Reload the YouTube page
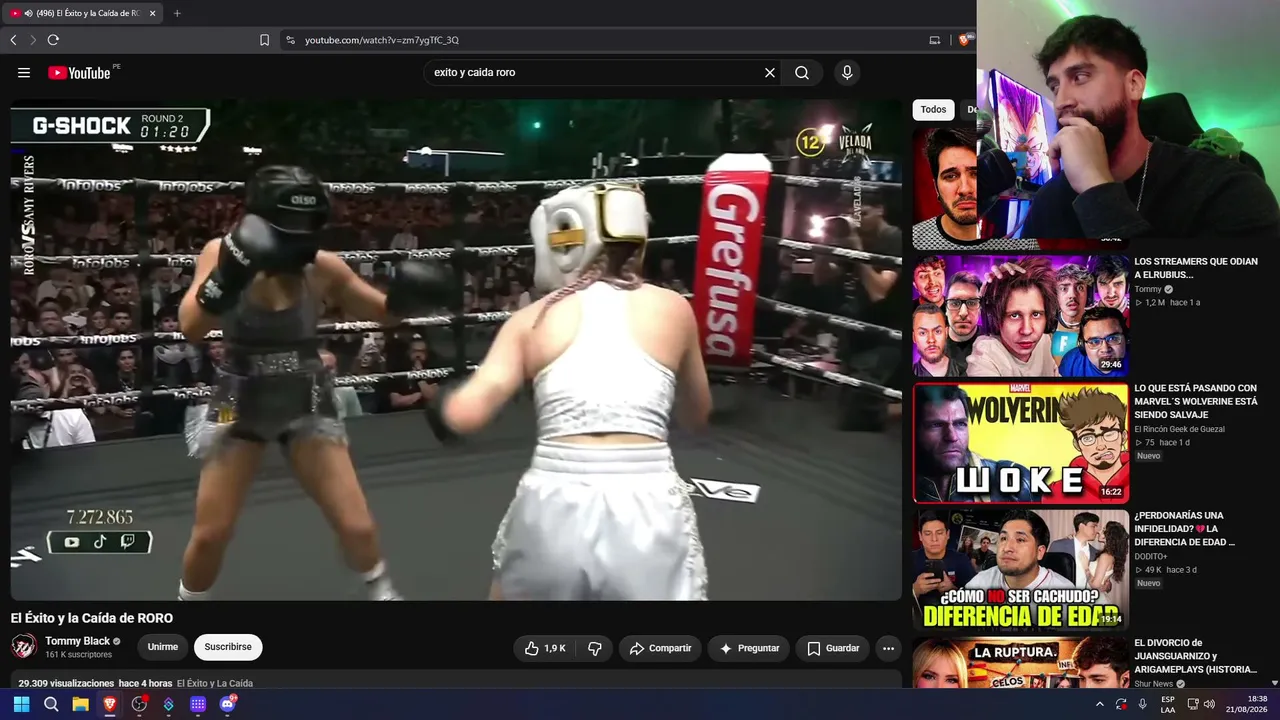This screenshot has width=1280, height=720. pos(53,40)
